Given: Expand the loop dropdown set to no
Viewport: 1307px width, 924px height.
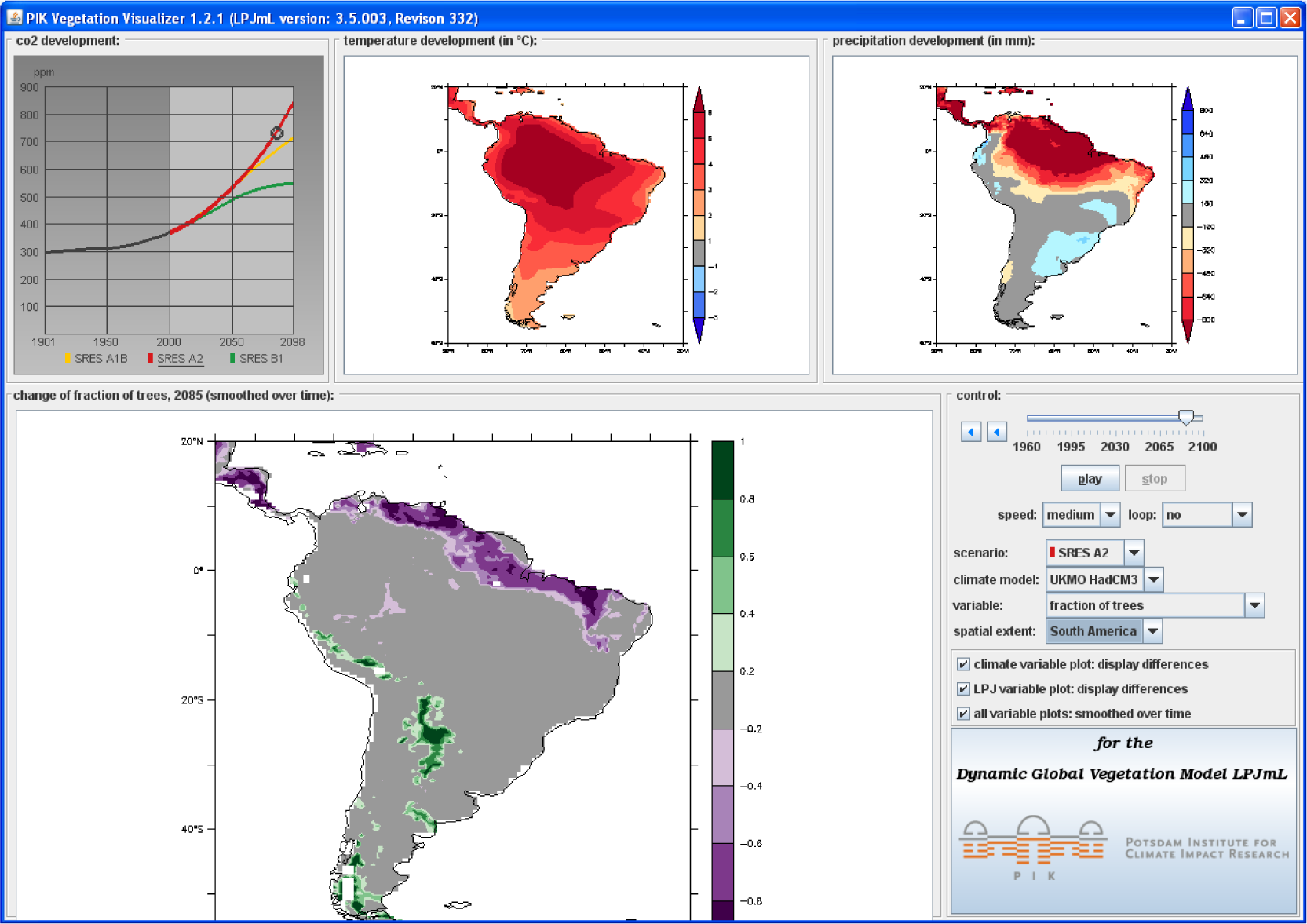Looking at the screenshot, I should [1242, 515].
